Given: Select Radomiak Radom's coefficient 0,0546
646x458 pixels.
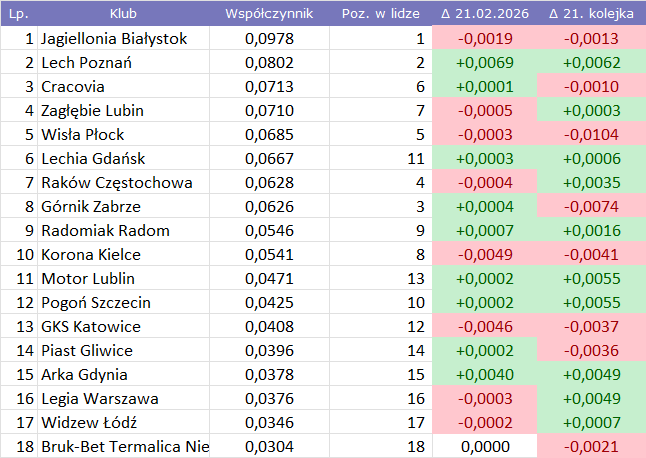Looking at the screenshot, I should [x=269, y=231].
